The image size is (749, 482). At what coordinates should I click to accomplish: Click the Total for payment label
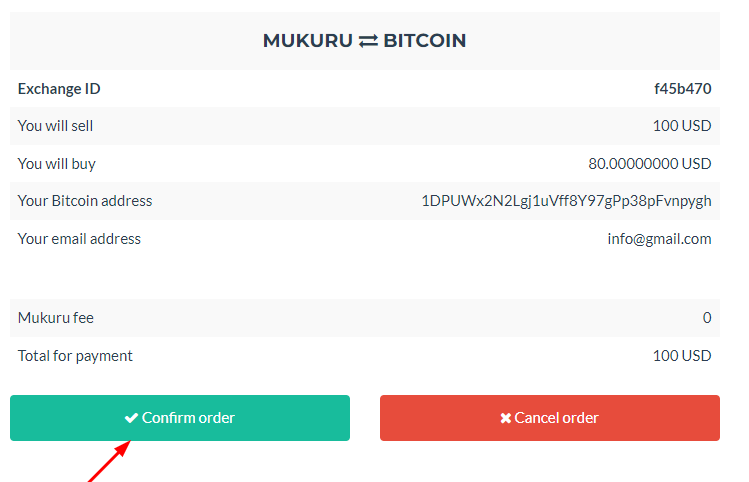point(75,356)
